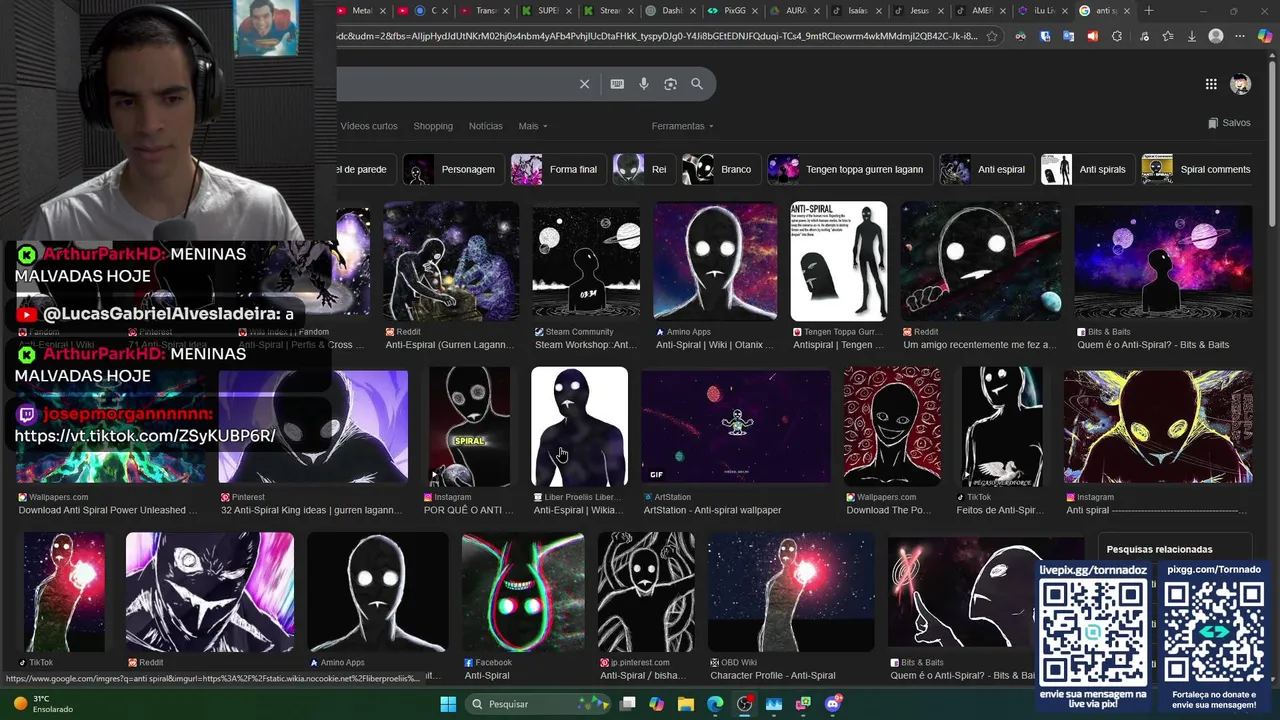
Task: Switch to the AURA browser tab
Action: coord(795,11)
